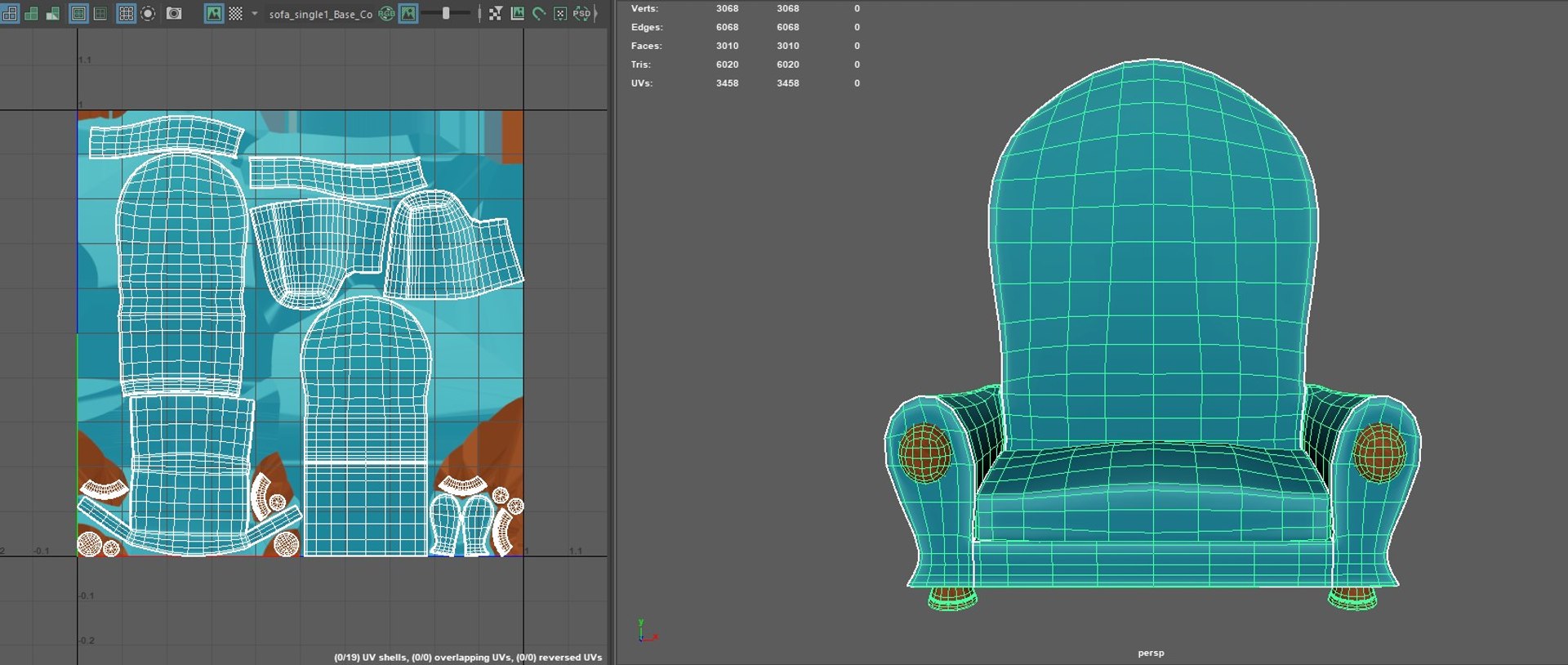
Task: Click the green curved arrow texture icon
Action: click(539, 14)
